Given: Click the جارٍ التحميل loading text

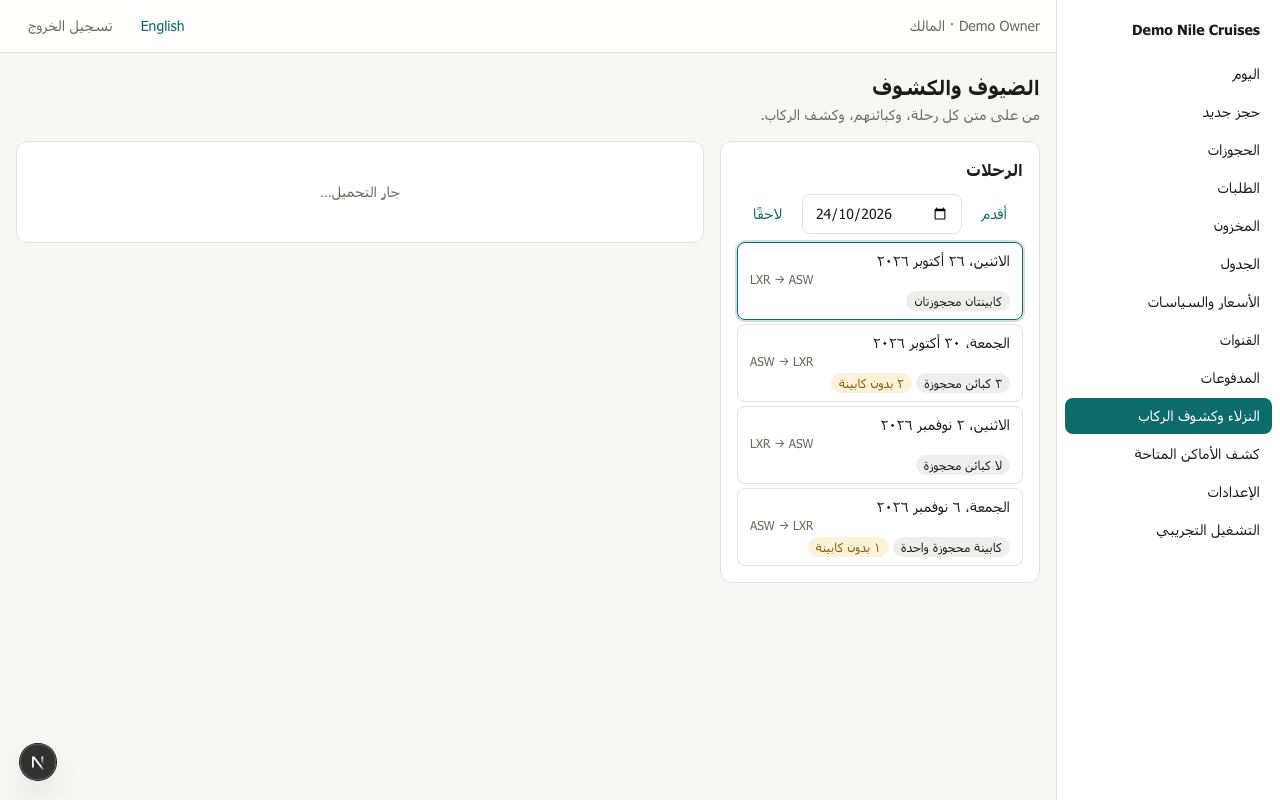Looking at the screenshot, I should tap(360, 192).
